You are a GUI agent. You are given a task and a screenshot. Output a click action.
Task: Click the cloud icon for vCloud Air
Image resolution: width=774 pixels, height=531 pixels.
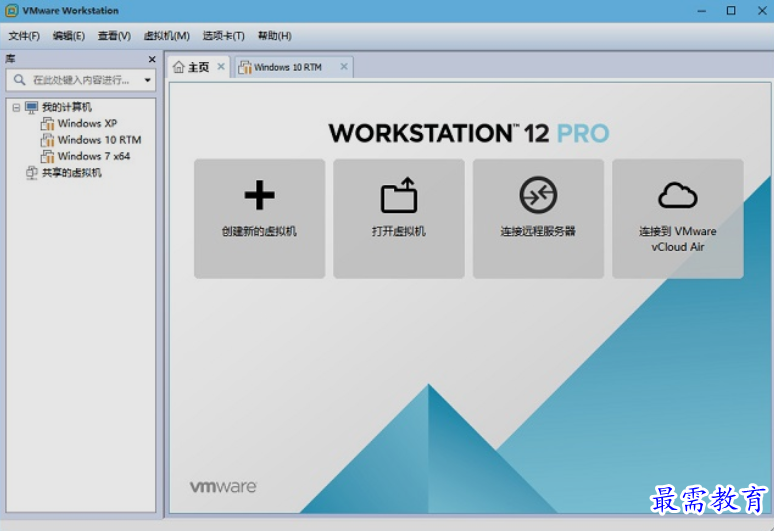678,195
